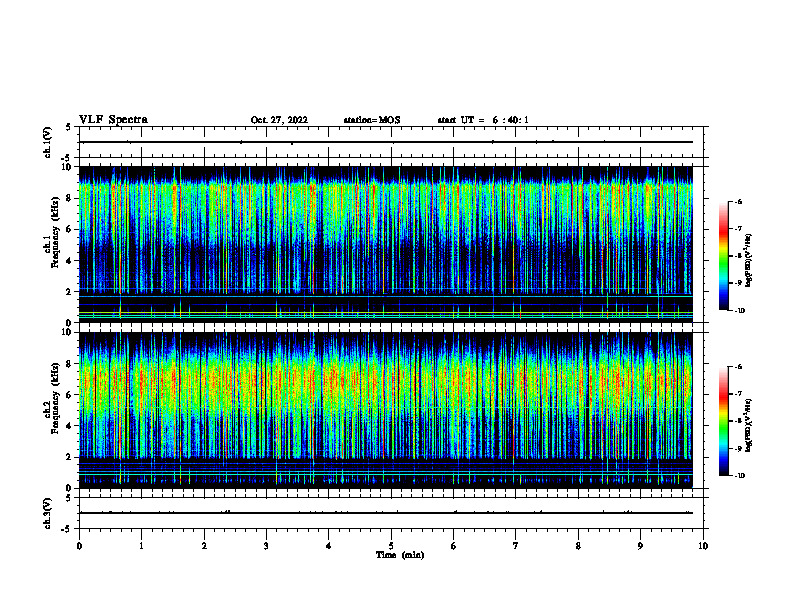The height and width of the screenshot is (612, 792).
Task: Click tick "3" on the time axis
Action: tap(266, 546)
